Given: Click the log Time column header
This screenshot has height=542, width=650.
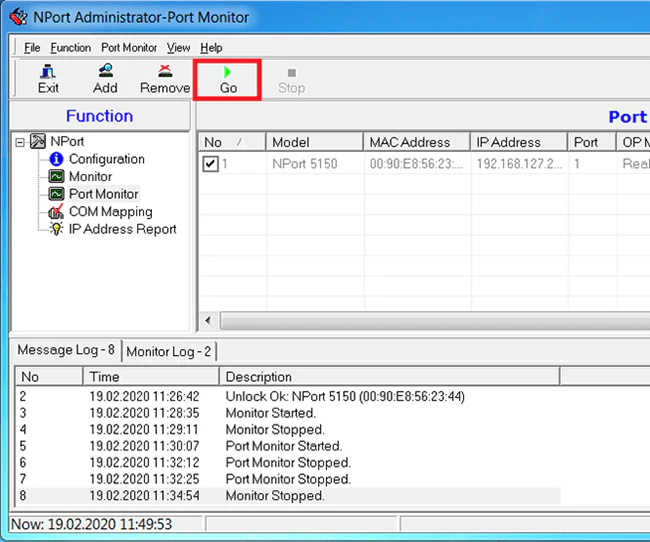Looking at the screenshot, I should pyautogui.click(x=150, y=377).
